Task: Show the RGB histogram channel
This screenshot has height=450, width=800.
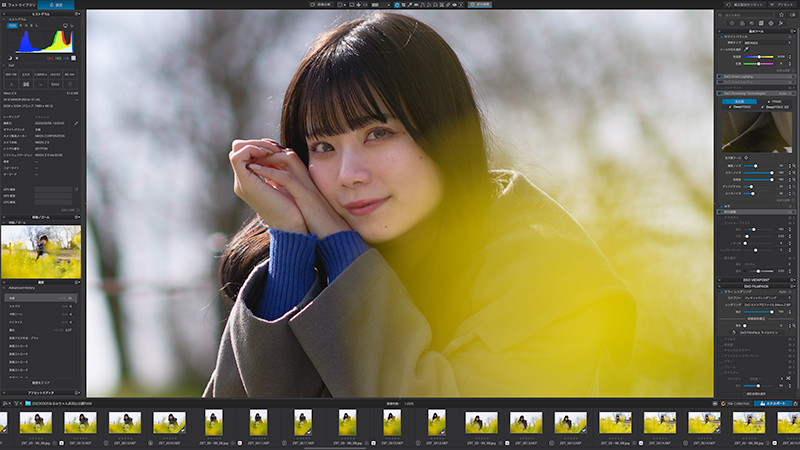Action: tap(12, 25)
